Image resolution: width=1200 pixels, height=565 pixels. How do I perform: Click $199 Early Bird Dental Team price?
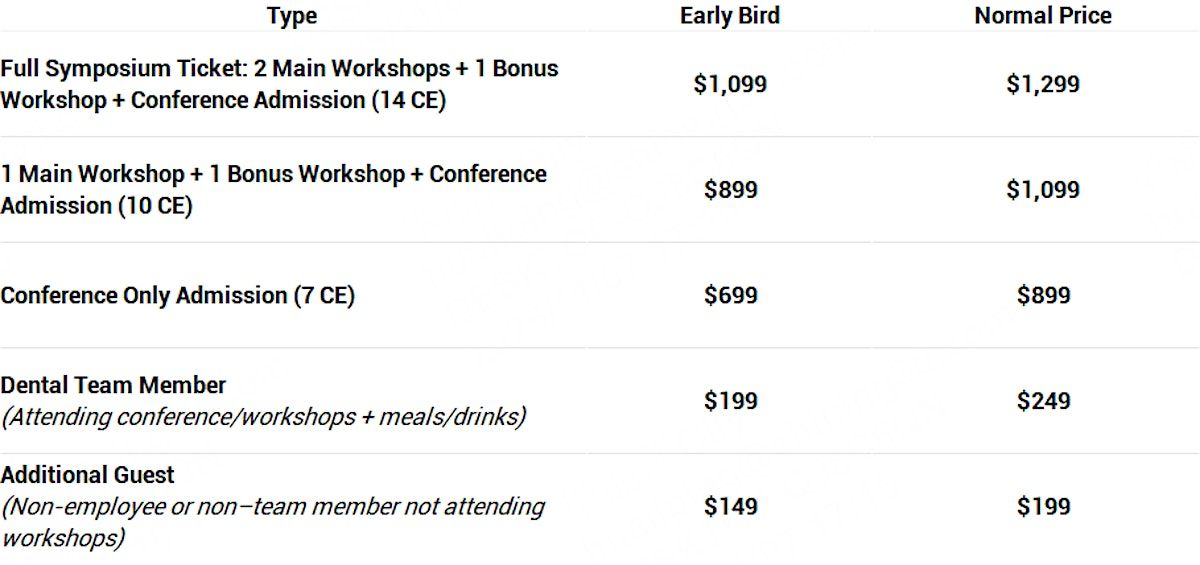coord(730,401)
